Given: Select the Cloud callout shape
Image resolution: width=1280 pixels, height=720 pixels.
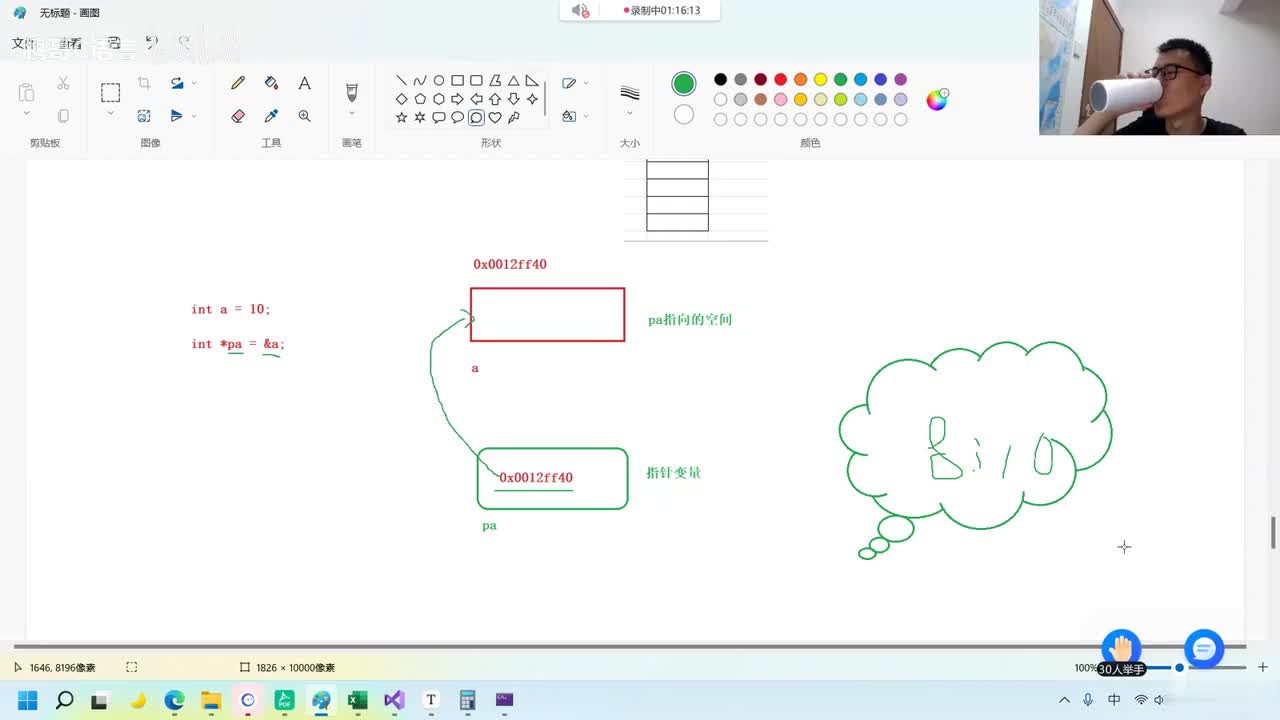Looking at the screenshot, I should (x=476, y=117).
